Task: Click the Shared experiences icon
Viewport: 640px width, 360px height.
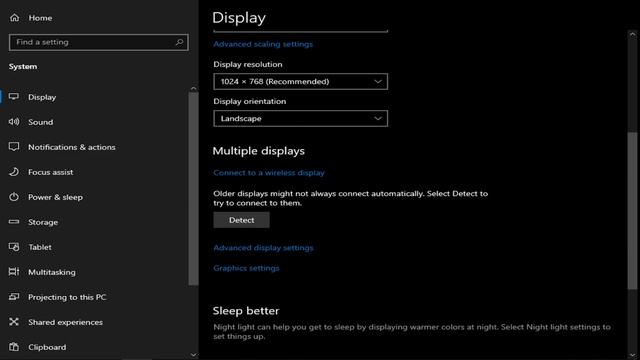Action: coord(14,322)
